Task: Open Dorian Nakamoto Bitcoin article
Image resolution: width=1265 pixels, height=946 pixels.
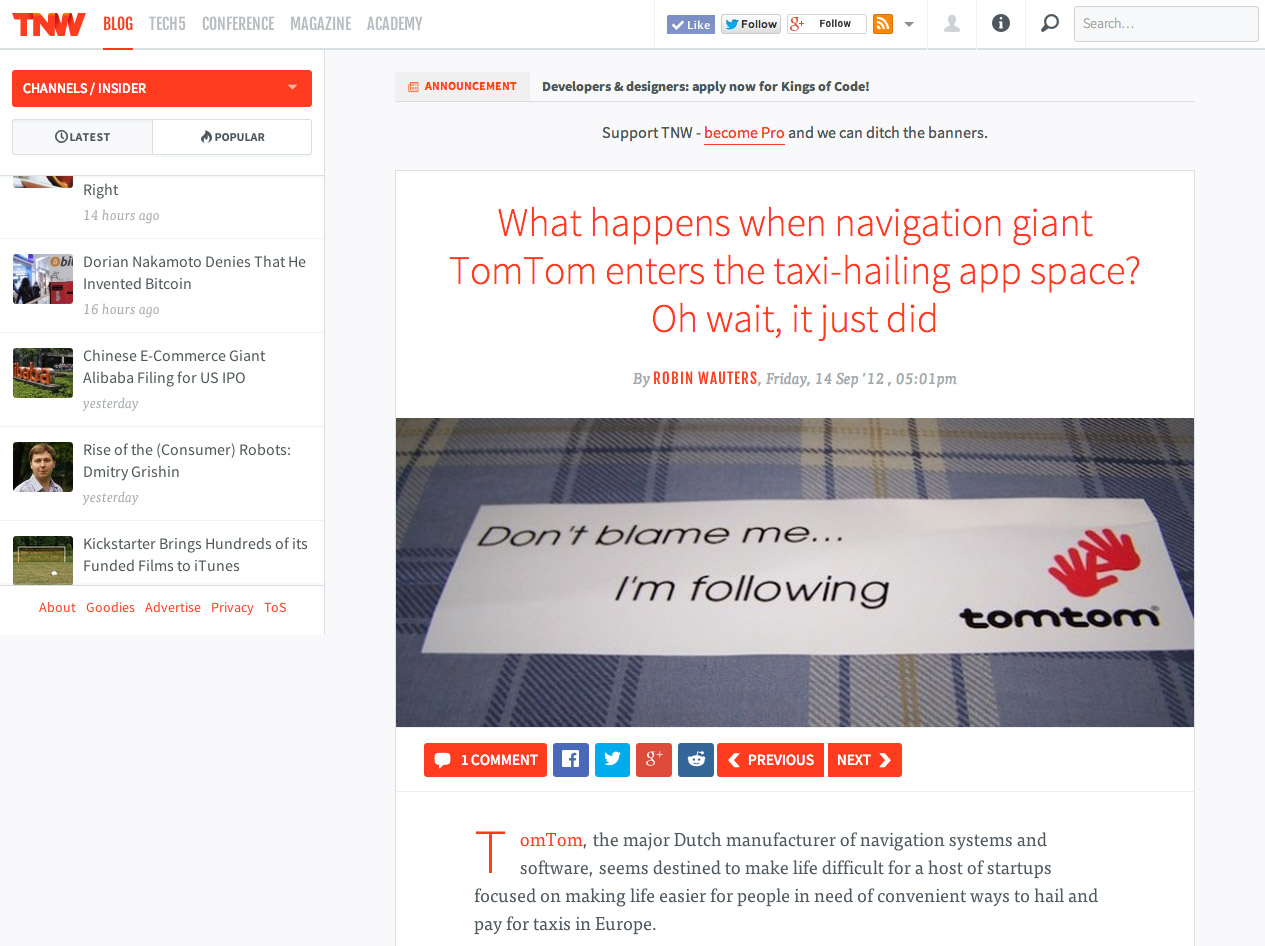Action: coord(194,273)
